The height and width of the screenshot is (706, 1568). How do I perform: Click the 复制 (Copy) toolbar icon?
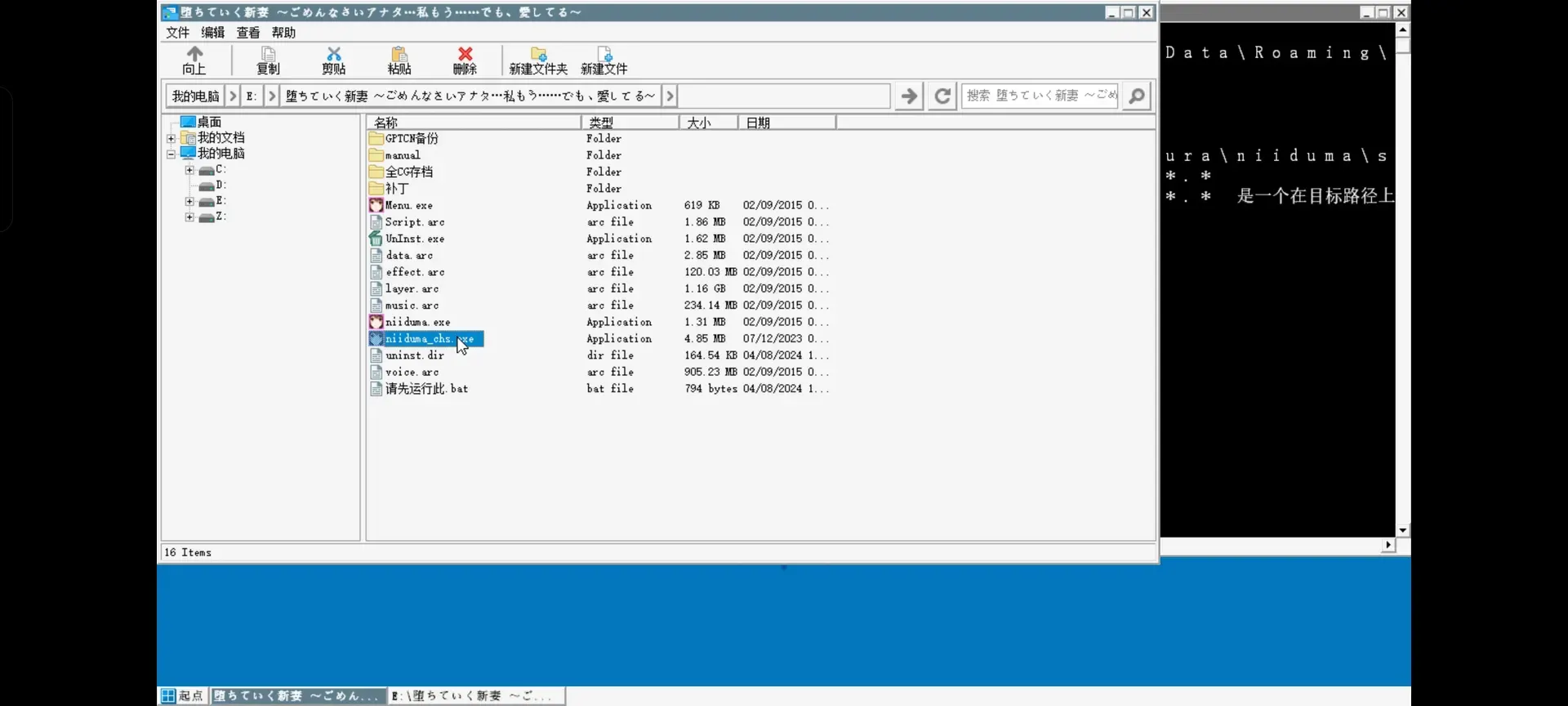coord(268,54)
